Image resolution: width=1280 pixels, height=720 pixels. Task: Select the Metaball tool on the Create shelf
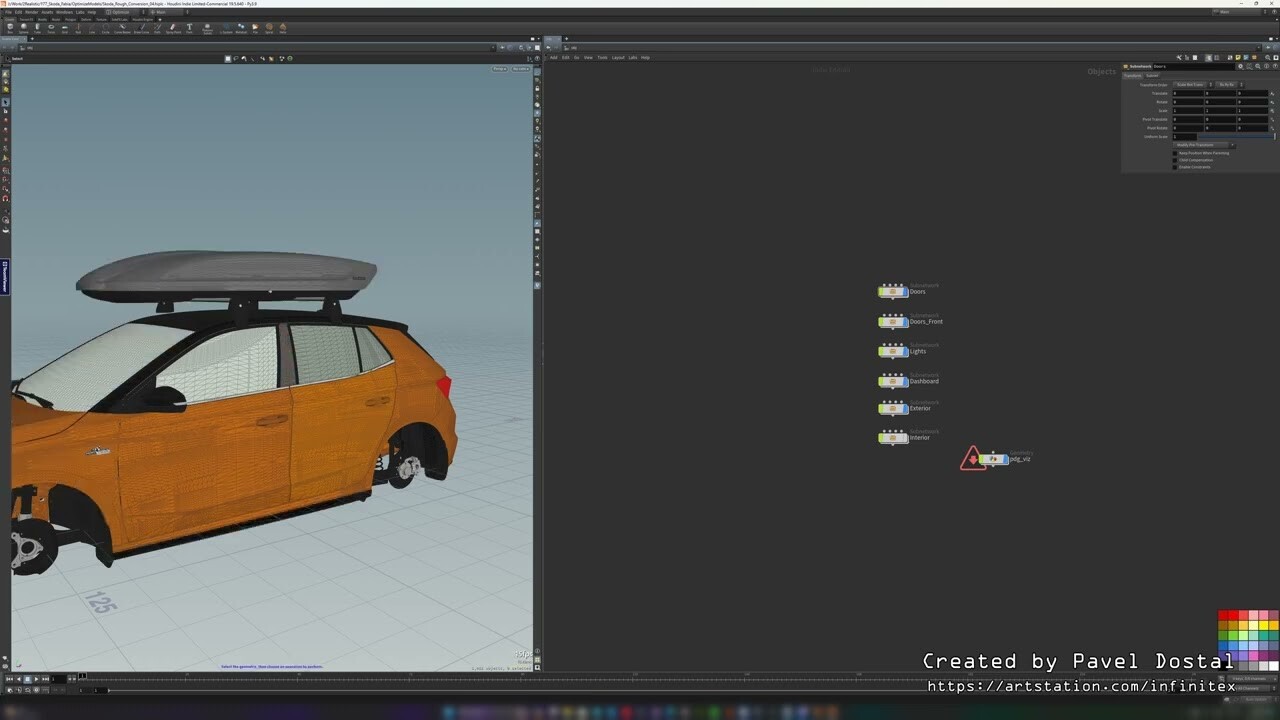point(240,28)
